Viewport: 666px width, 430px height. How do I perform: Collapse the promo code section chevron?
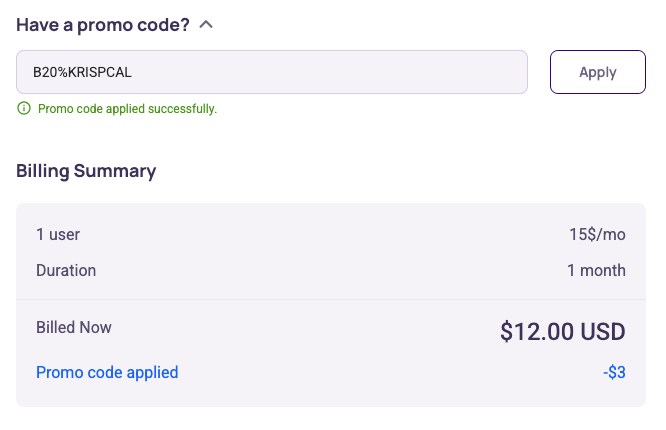coord(206,24)
